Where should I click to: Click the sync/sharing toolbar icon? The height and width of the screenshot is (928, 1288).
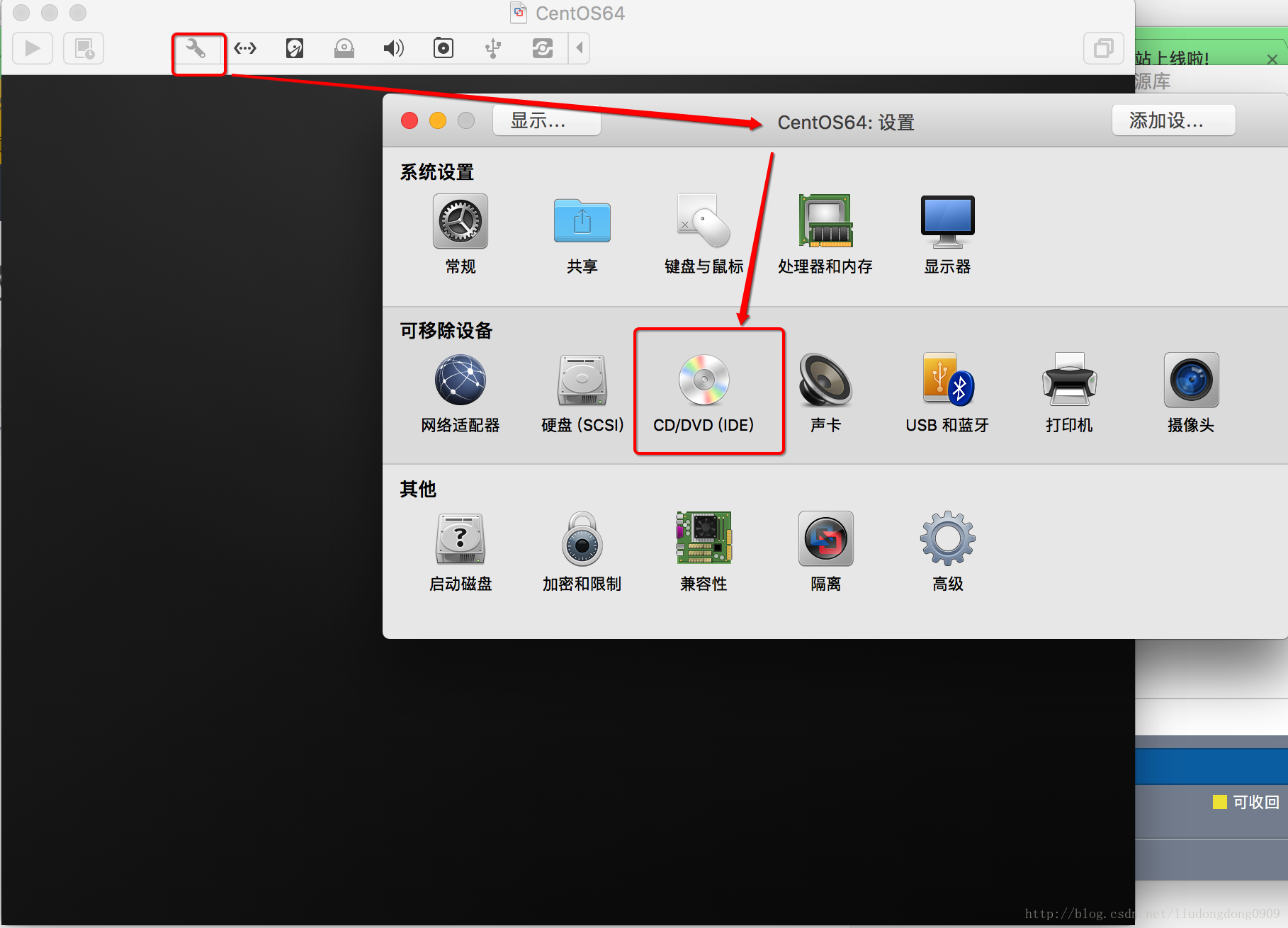543,48
